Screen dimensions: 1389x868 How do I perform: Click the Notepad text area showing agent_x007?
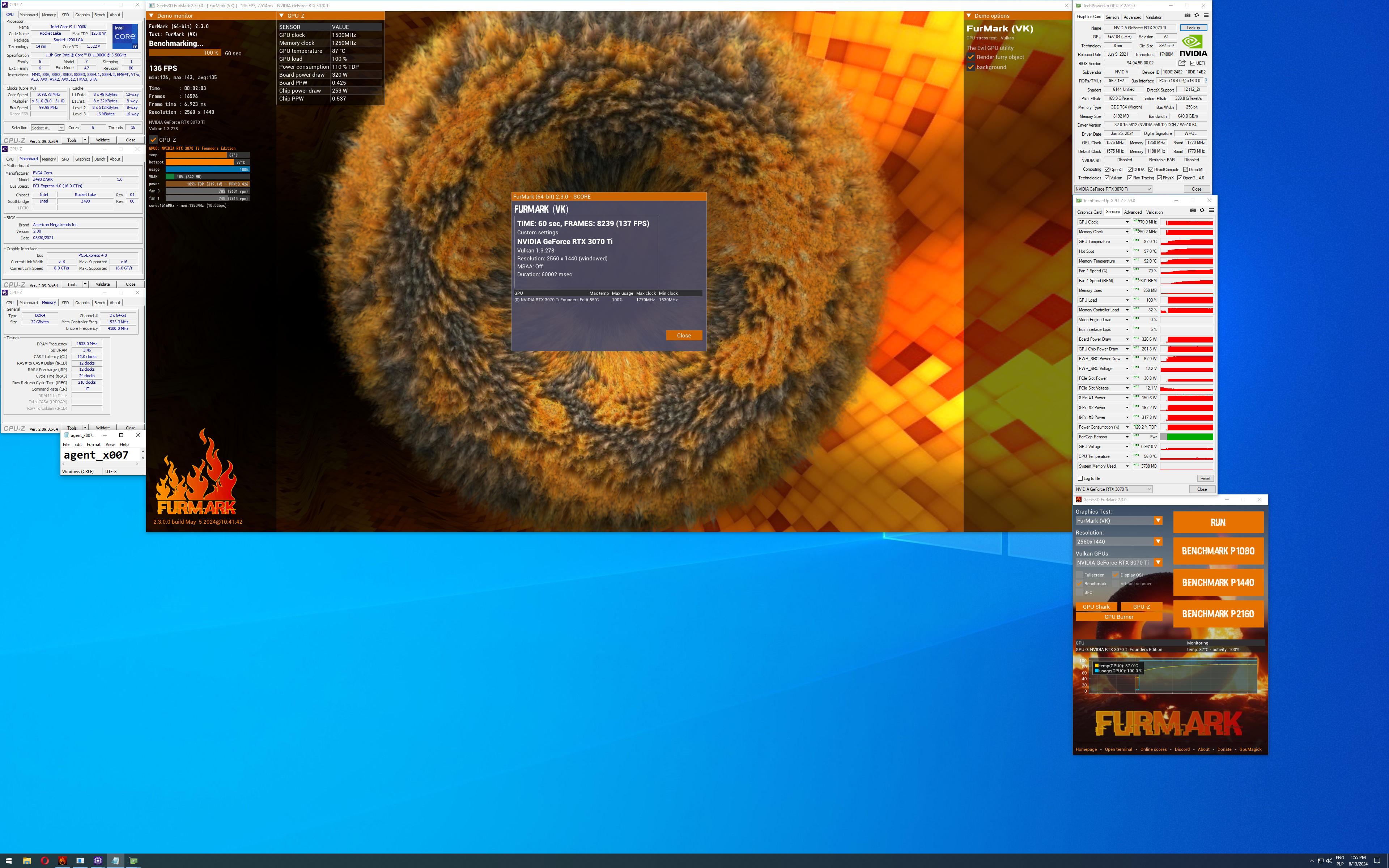click(x=101, y=455)
